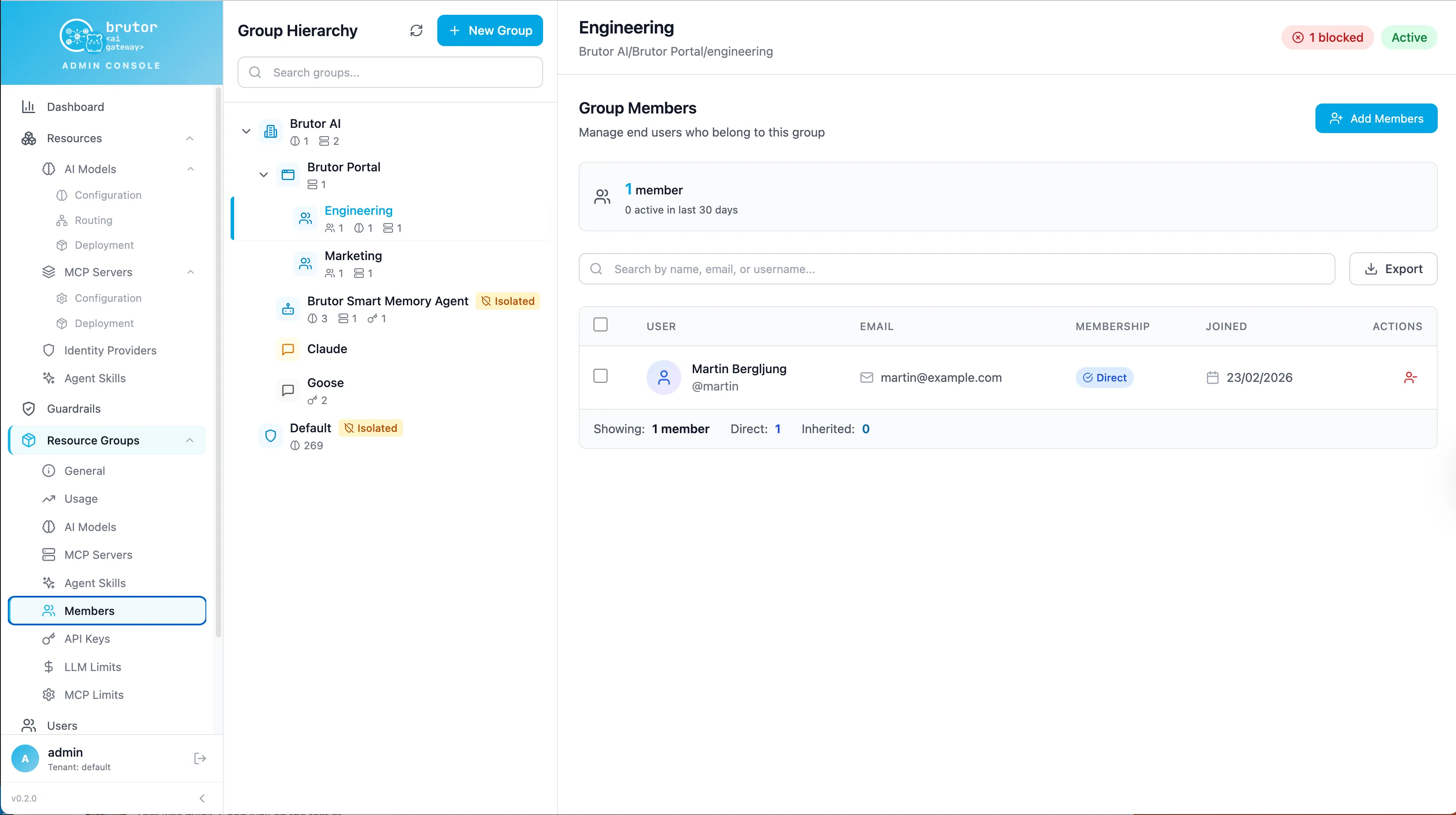Click the logout icon beside admin
Screen dimensions: 1456x815
coord(200,758)
